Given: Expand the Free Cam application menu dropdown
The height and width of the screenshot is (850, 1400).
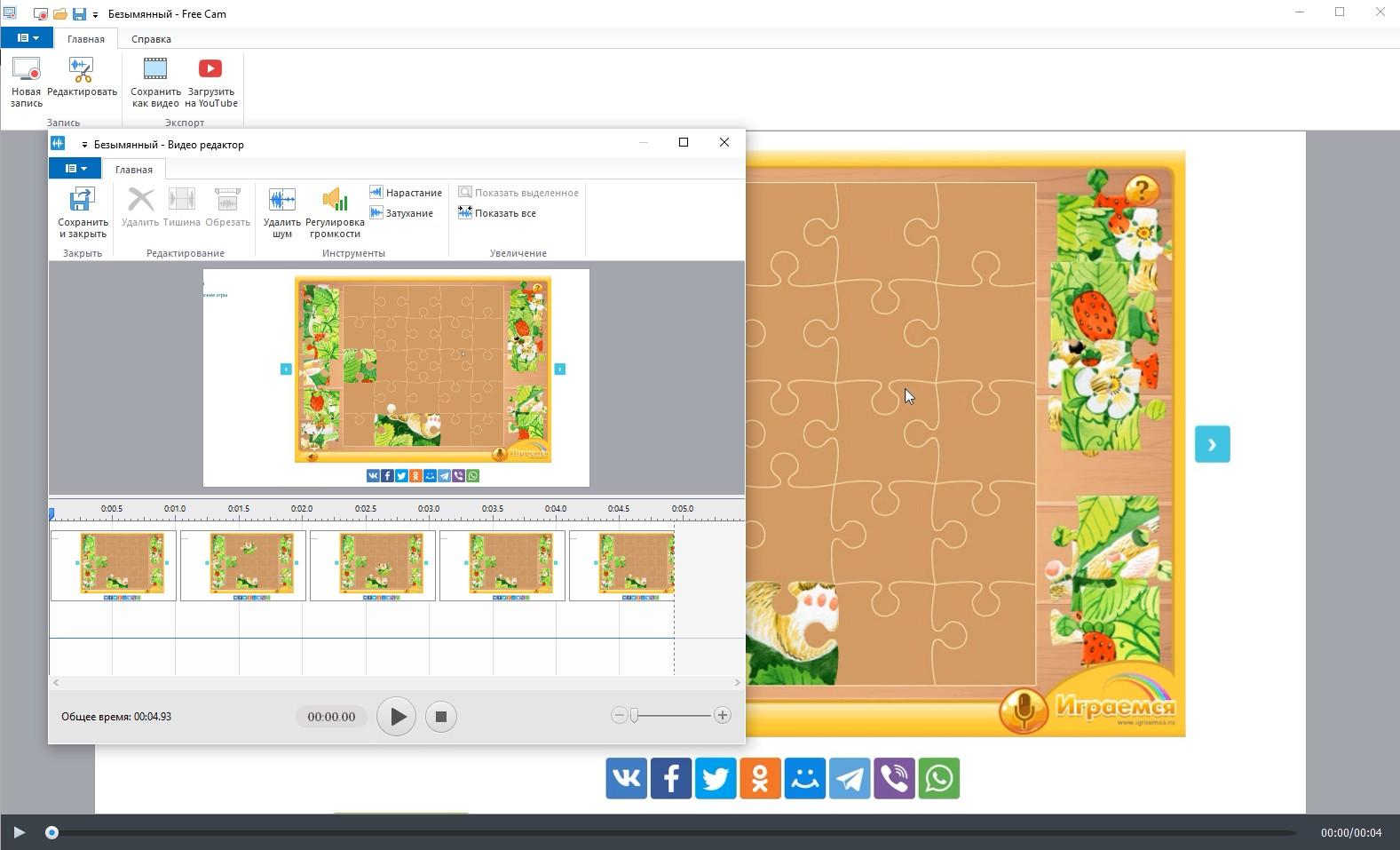Looking at the screenshot, I should point(27,38).
